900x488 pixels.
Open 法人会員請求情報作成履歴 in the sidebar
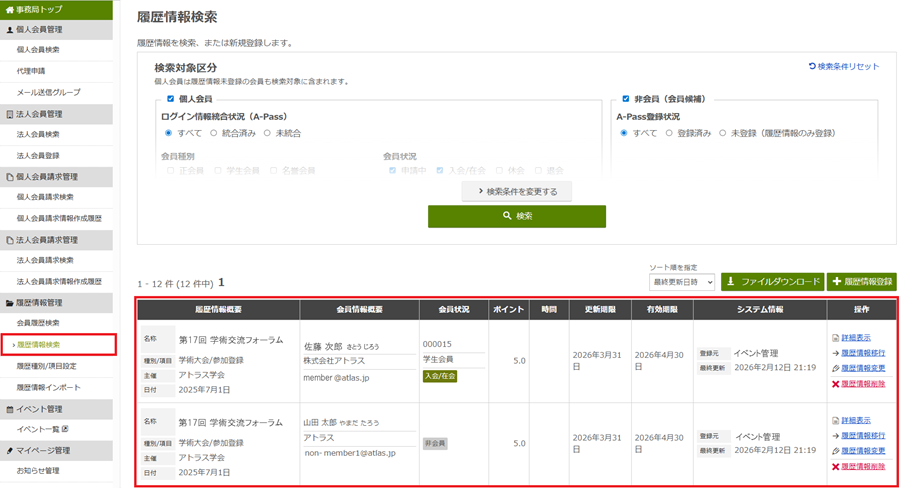59,281
